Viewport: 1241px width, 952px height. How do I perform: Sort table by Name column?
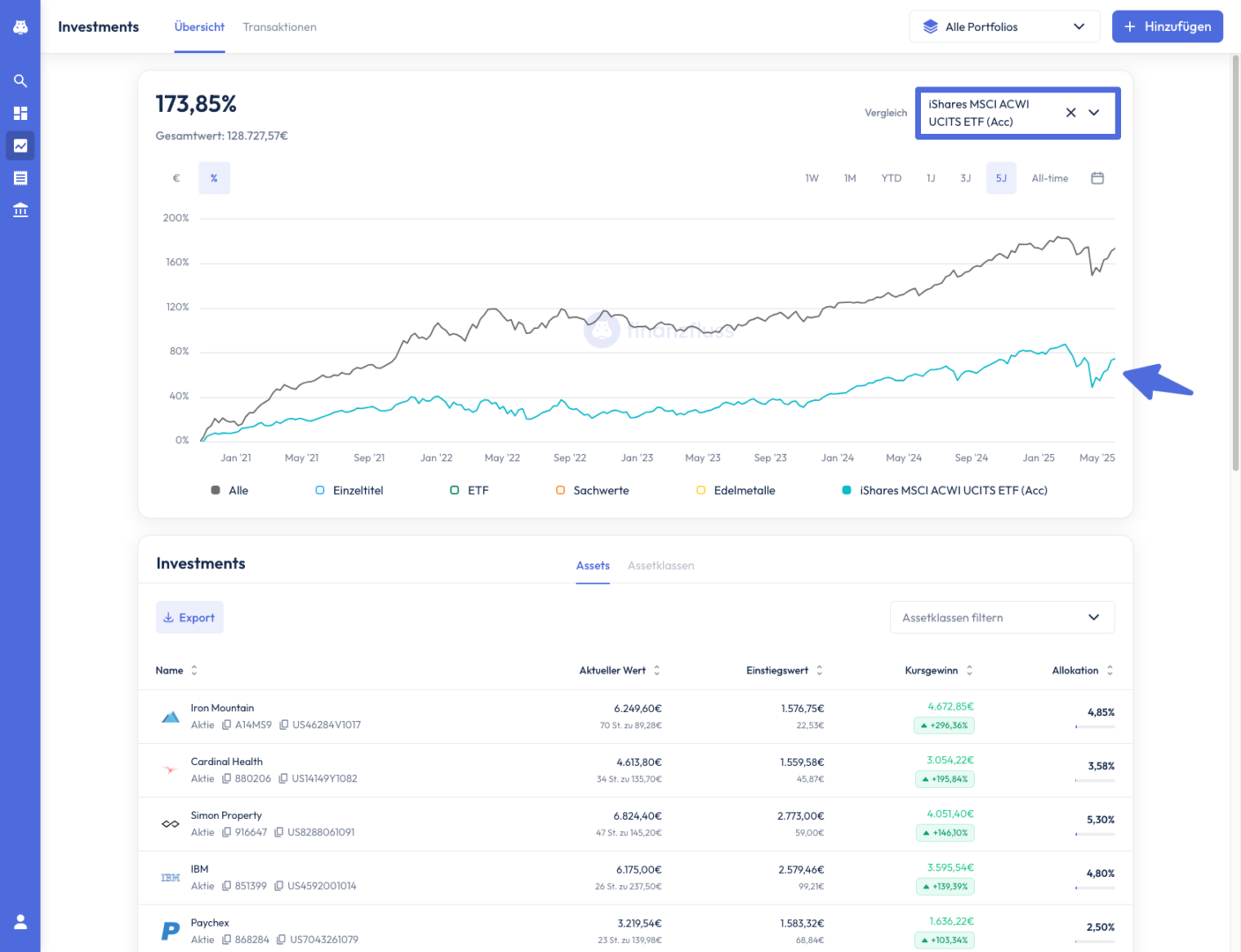tap(177, 671)
